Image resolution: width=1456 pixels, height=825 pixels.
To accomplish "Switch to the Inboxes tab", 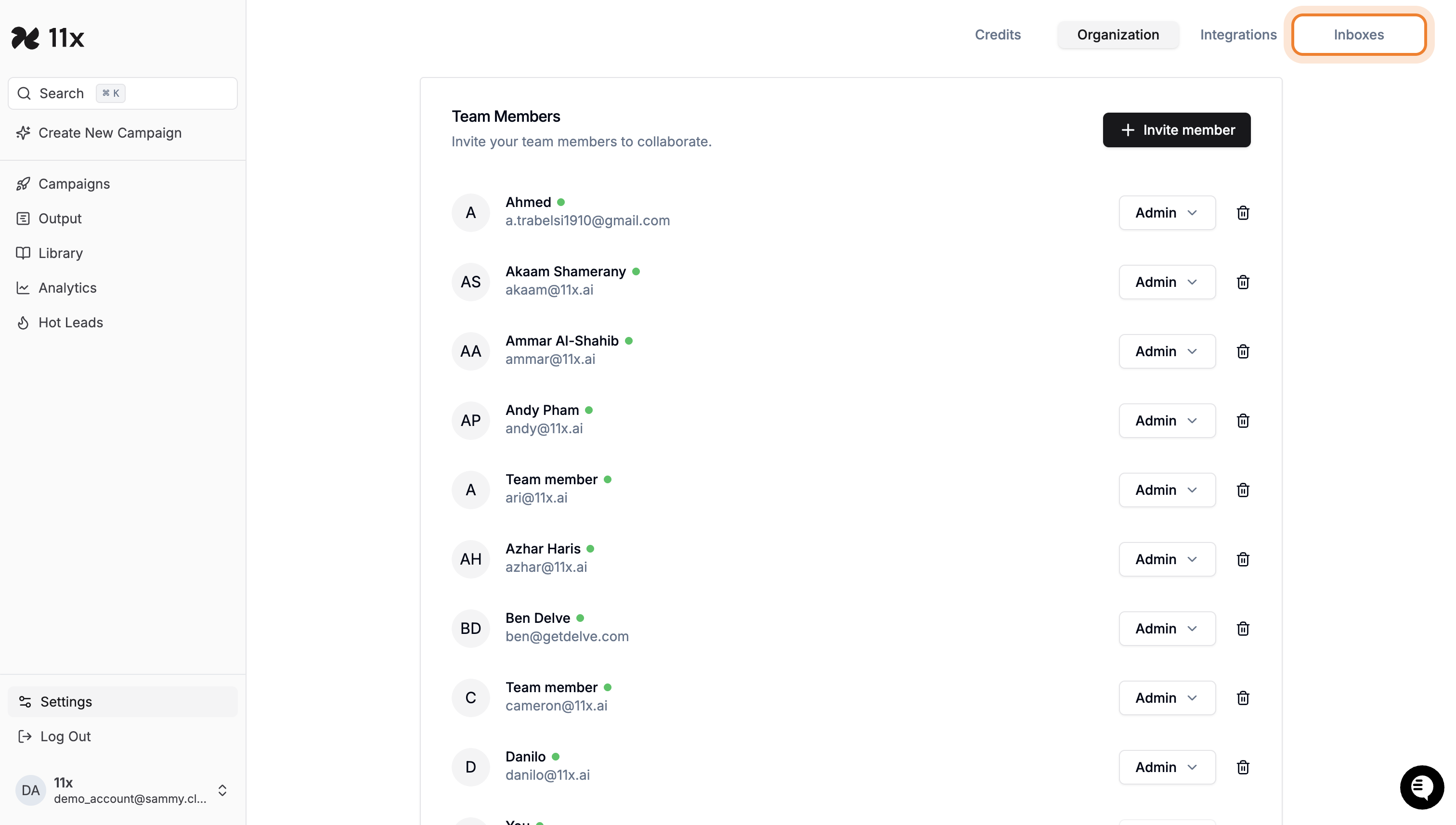I will pos(1358,35).
